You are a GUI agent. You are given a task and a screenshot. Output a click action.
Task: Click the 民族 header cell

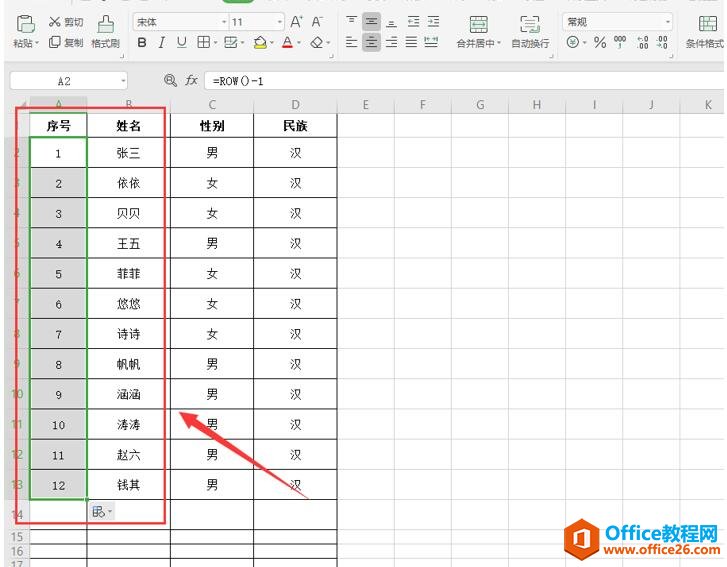coord(295,125)
